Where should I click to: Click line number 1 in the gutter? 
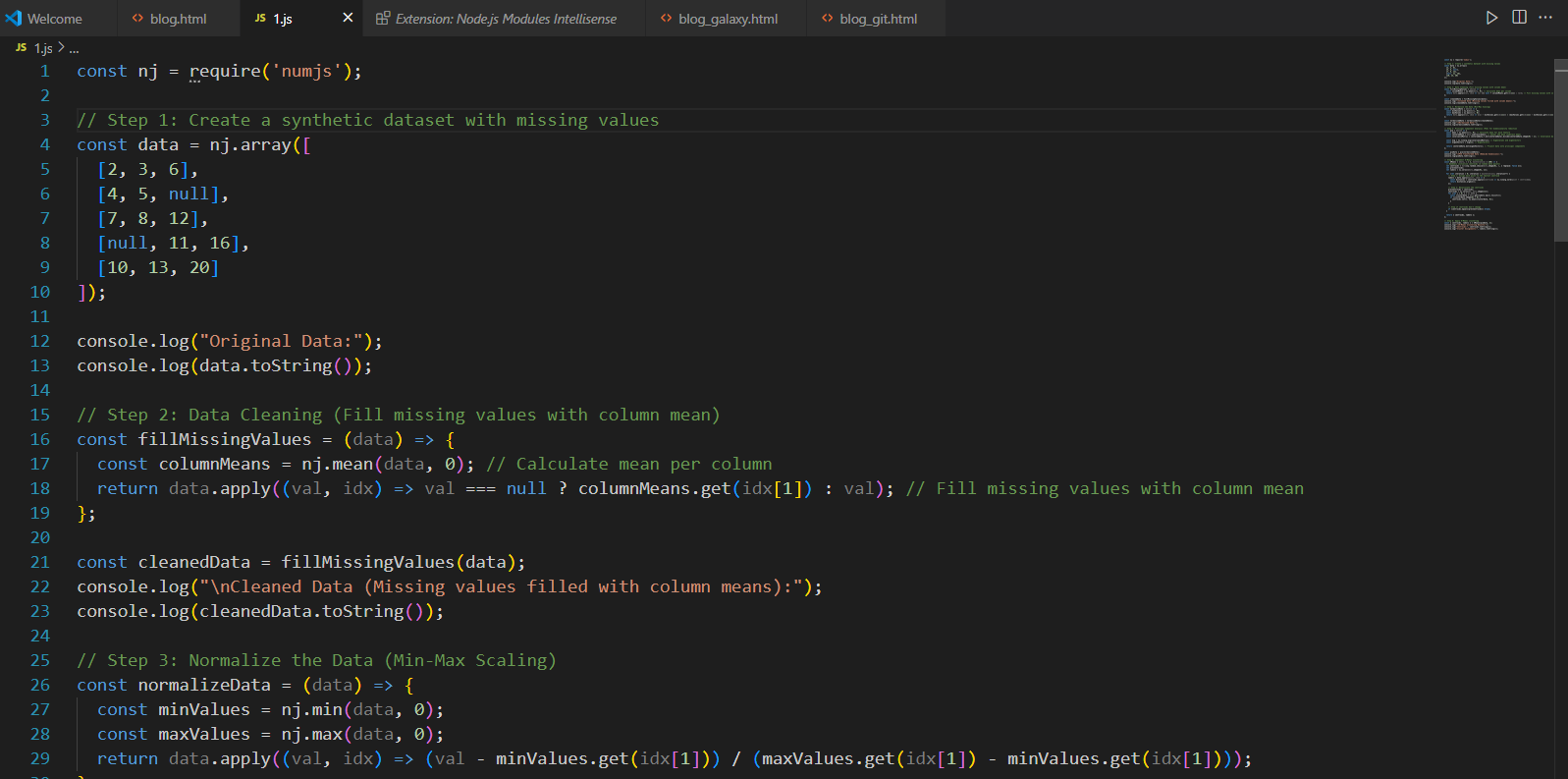pyautogui.click(x=44, y=71)
